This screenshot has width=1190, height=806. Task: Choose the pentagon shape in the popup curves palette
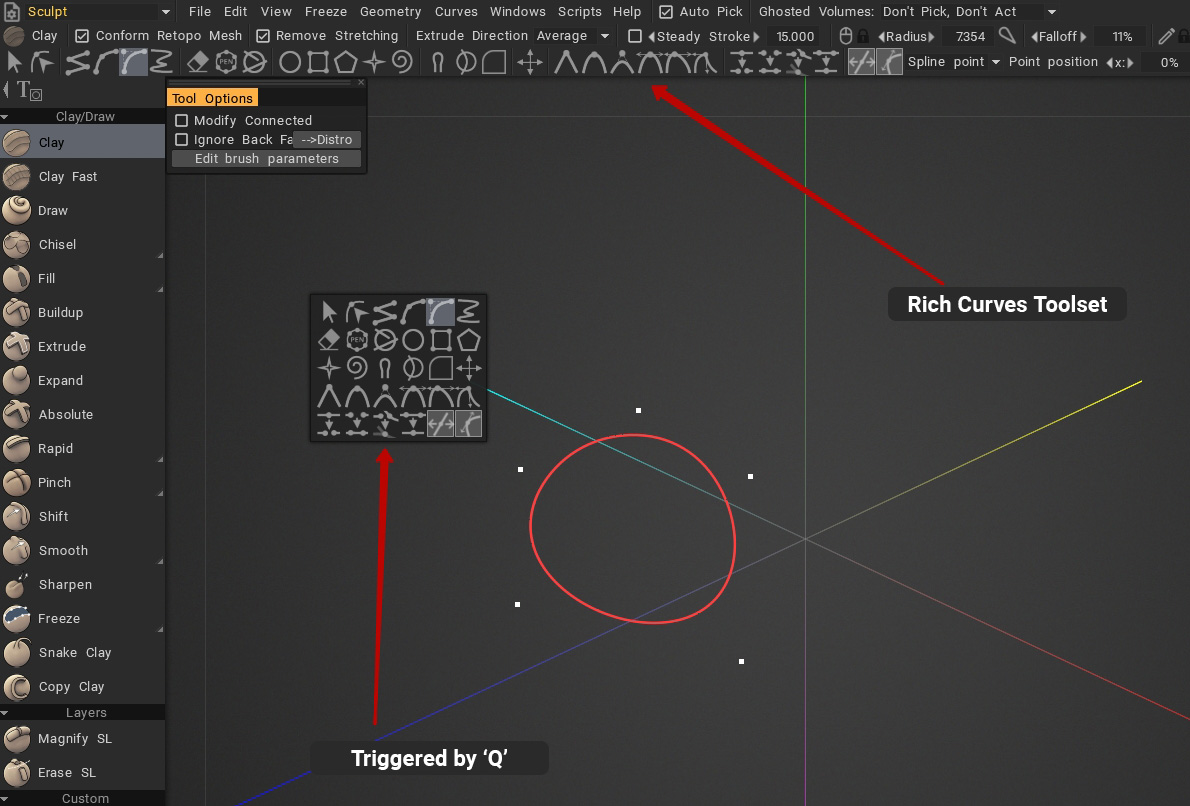point(469,340)
